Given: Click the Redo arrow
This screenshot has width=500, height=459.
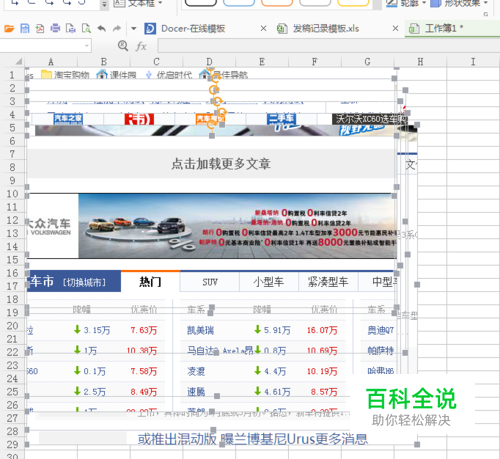Looking at the screenshot, I should pos(117,29).
